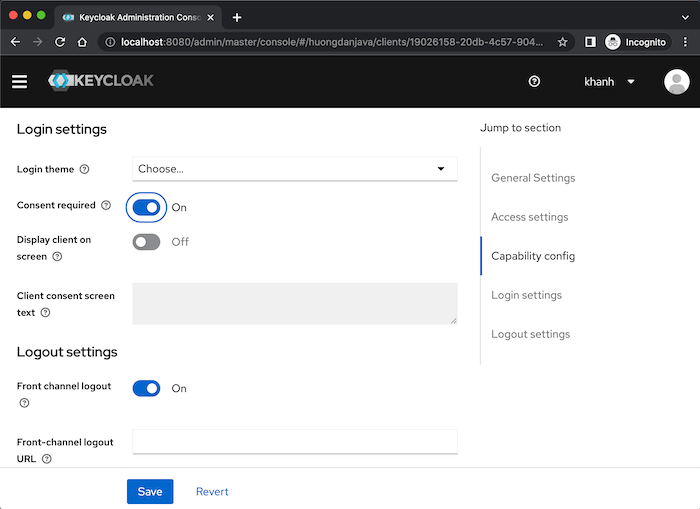Click the Front-channel logout URL field
700x509 pixels.
point(295,442)
